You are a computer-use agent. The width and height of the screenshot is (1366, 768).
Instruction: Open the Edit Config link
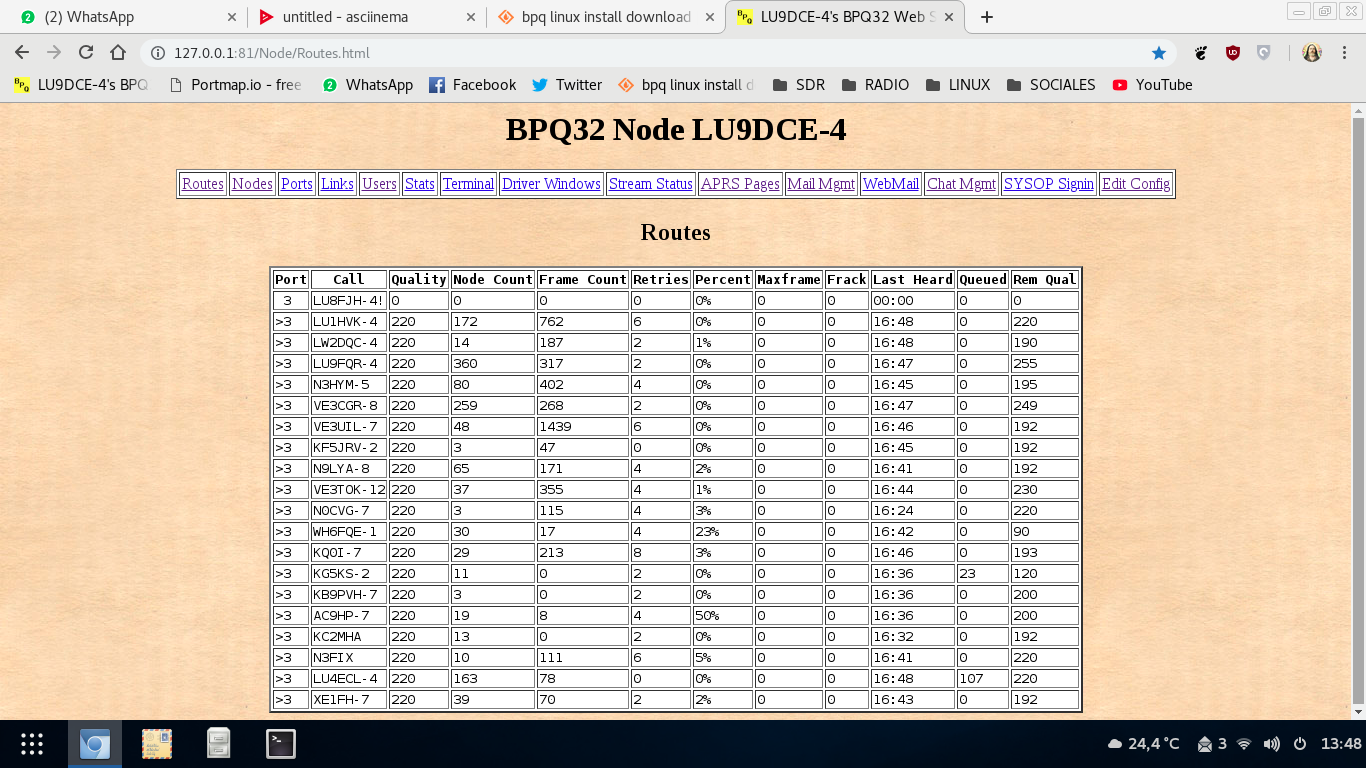(1135, 184)
